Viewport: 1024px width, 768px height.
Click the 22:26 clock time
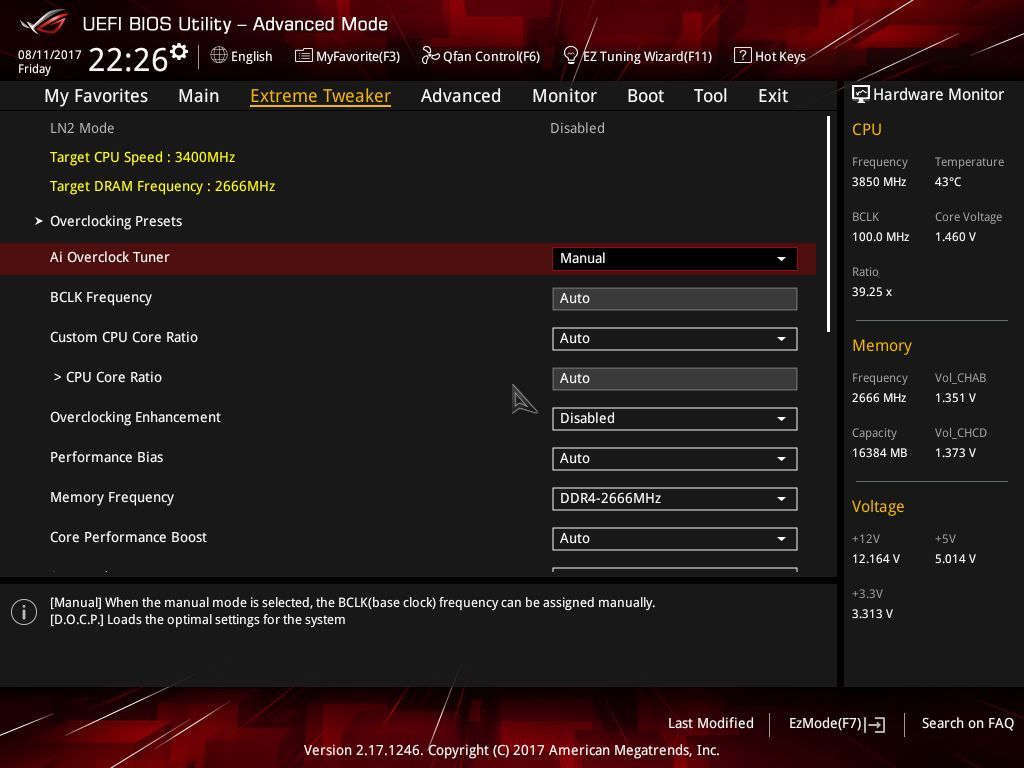coord(128,59)
